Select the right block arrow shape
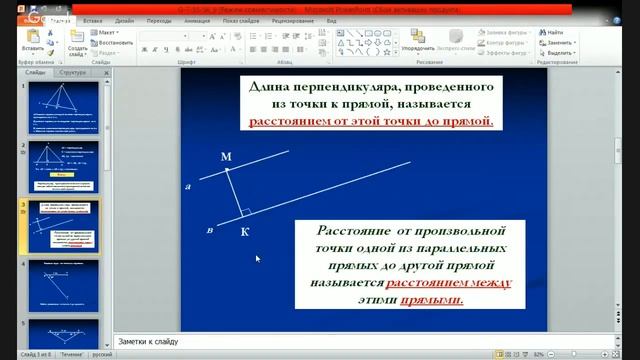 pos(369,42)
